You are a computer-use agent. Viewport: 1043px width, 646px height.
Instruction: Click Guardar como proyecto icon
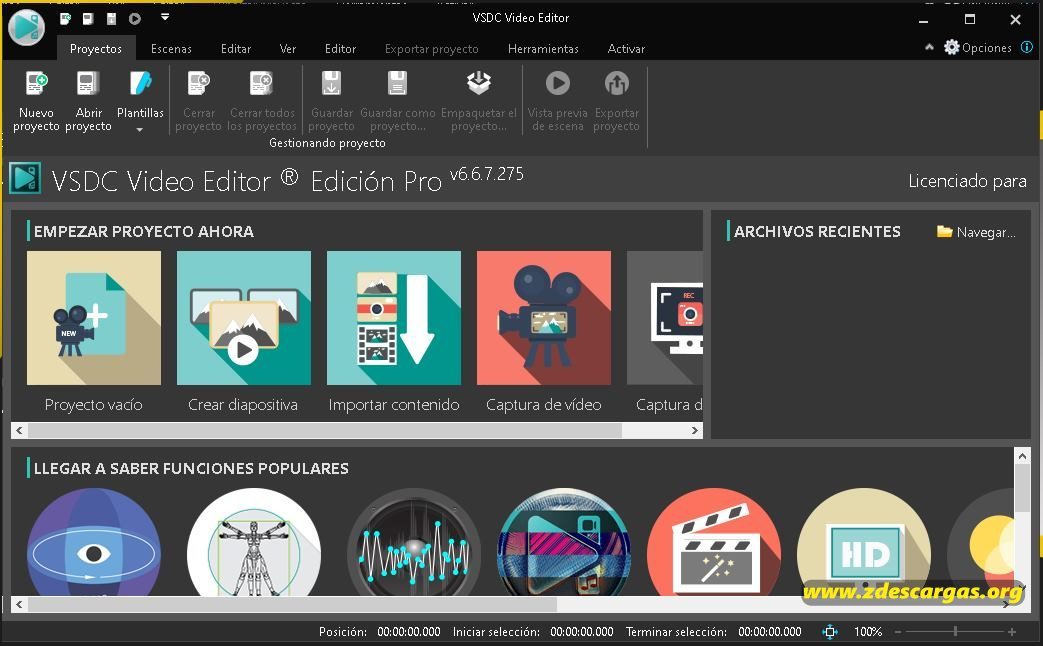(397, 84)
